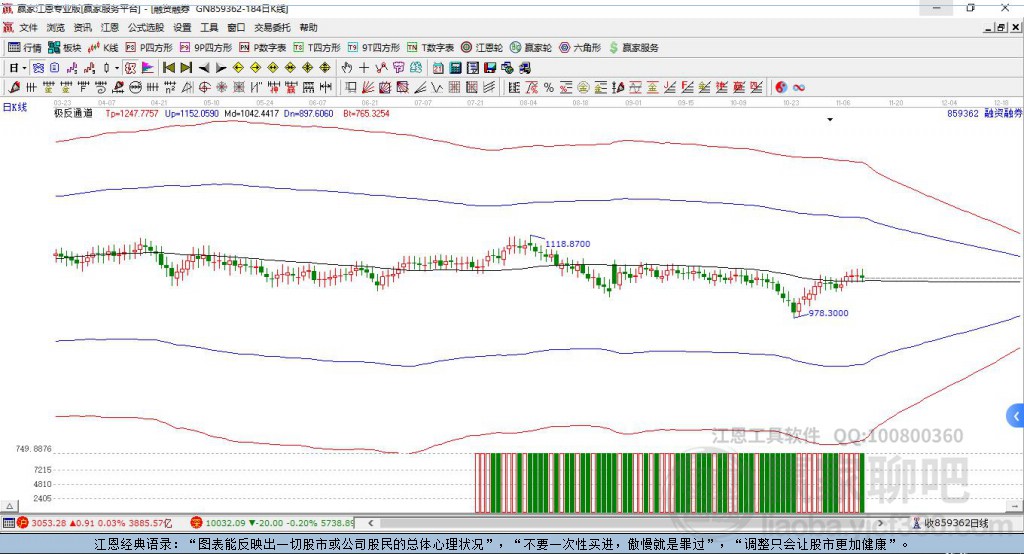Viewport: 1024px width, 554px height.
Task: Open the P数字表 tool
Action: coord(263,48)
